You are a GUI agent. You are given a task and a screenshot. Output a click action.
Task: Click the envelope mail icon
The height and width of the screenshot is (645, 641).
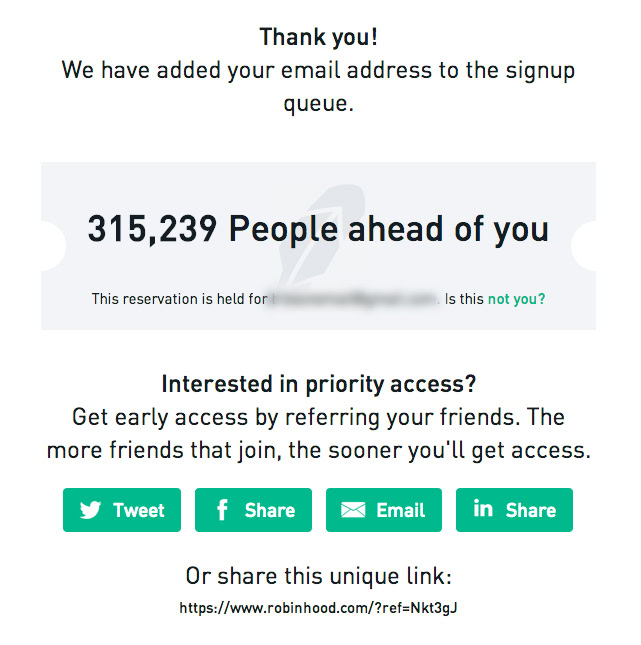coord(353,510)
